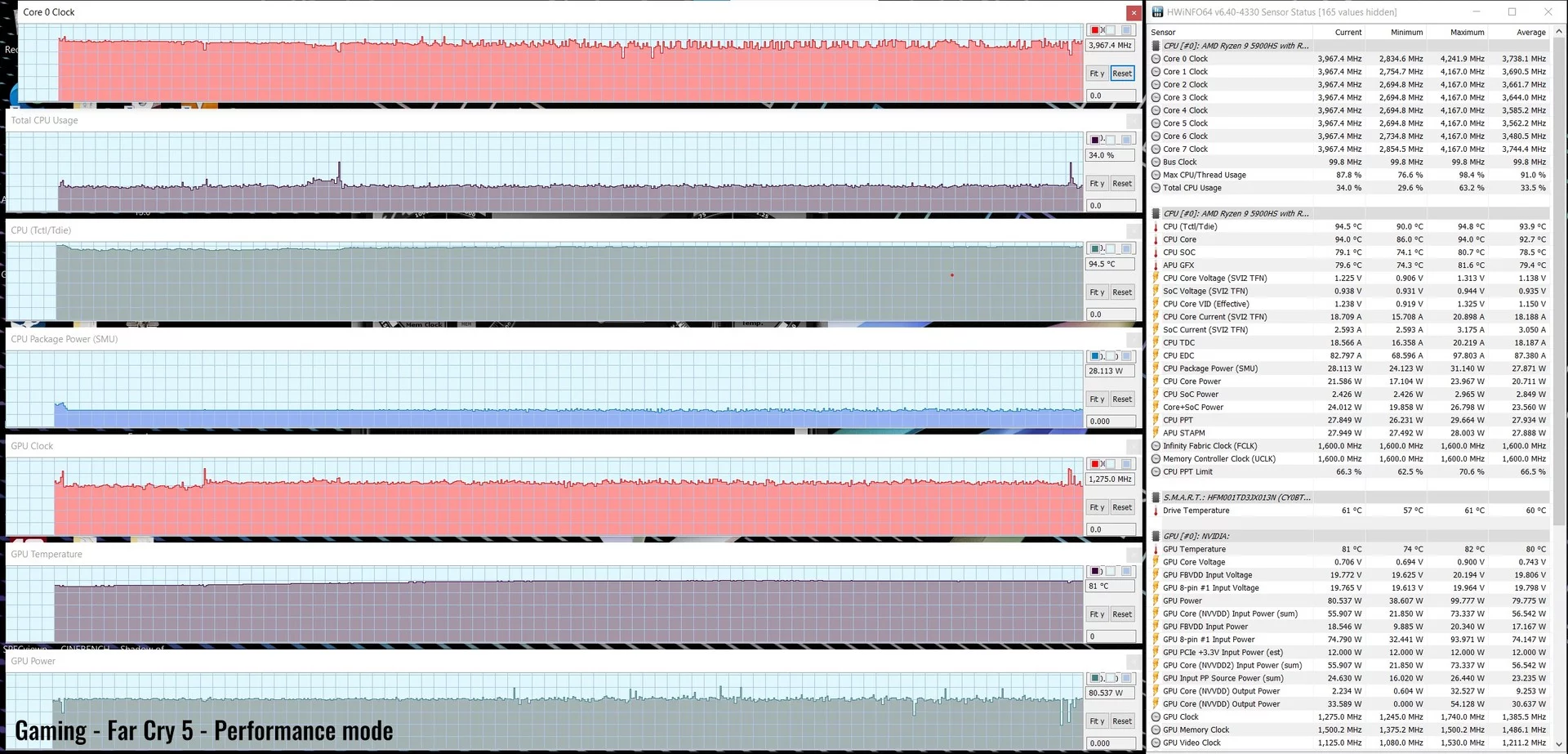1568x754 pixels.
Task: Click the clock icon beside Infinity Fabric Clock (FCLK)
Action: coord(1156,446)
